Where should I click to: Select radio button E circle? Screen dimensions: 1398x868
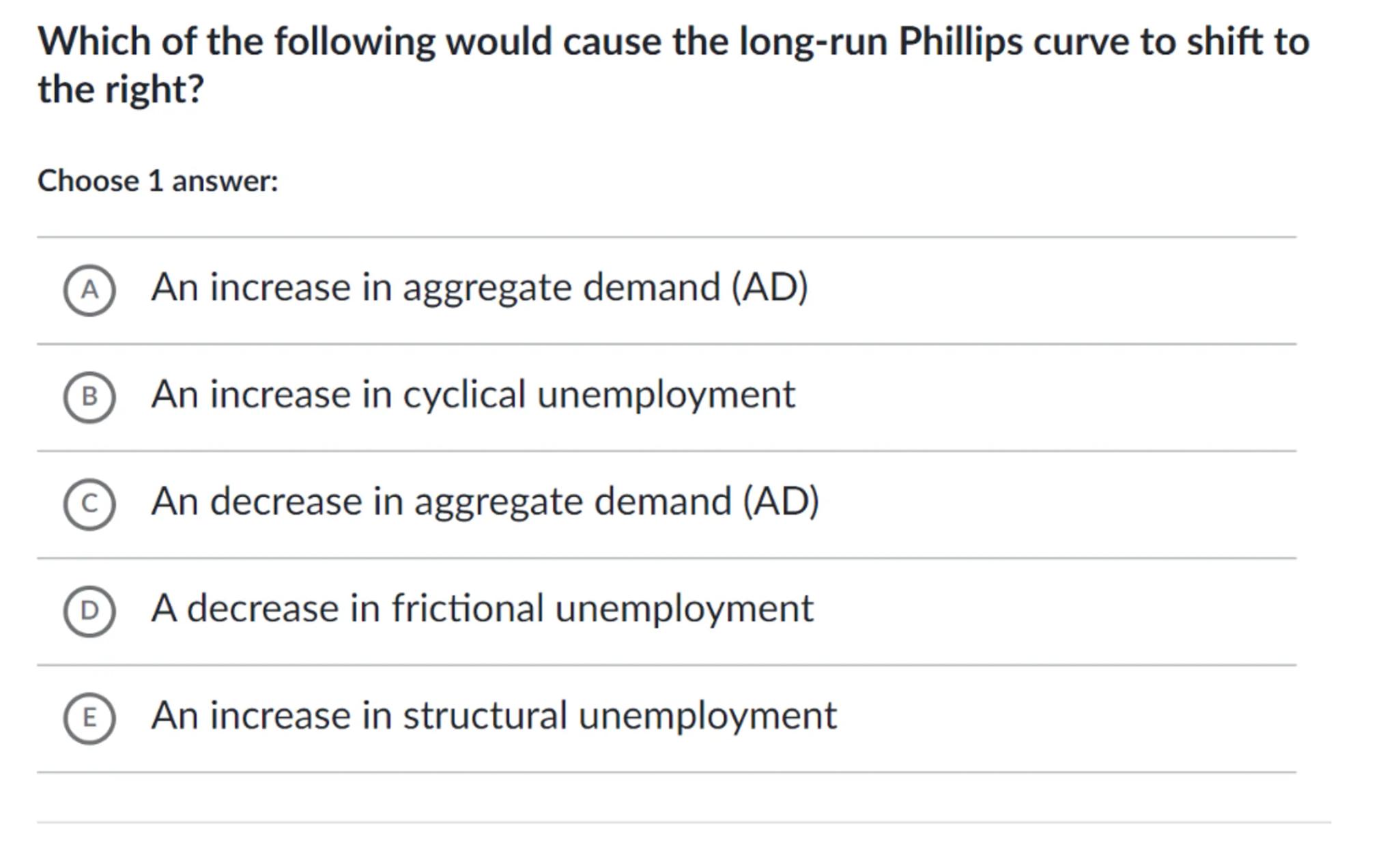point(89,718)
